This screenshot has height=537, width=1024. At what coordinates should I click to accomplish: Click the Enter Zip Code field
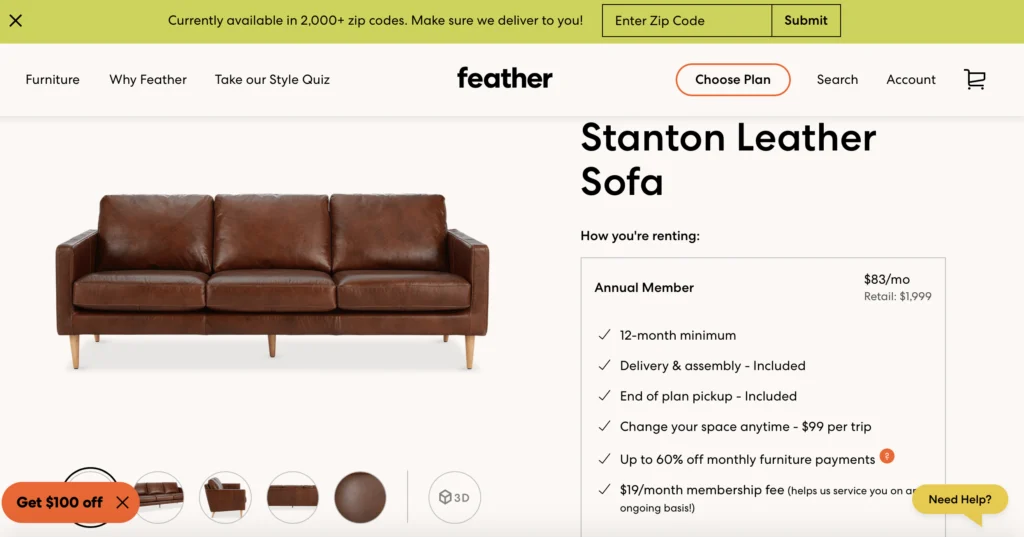tap(686, 21)
